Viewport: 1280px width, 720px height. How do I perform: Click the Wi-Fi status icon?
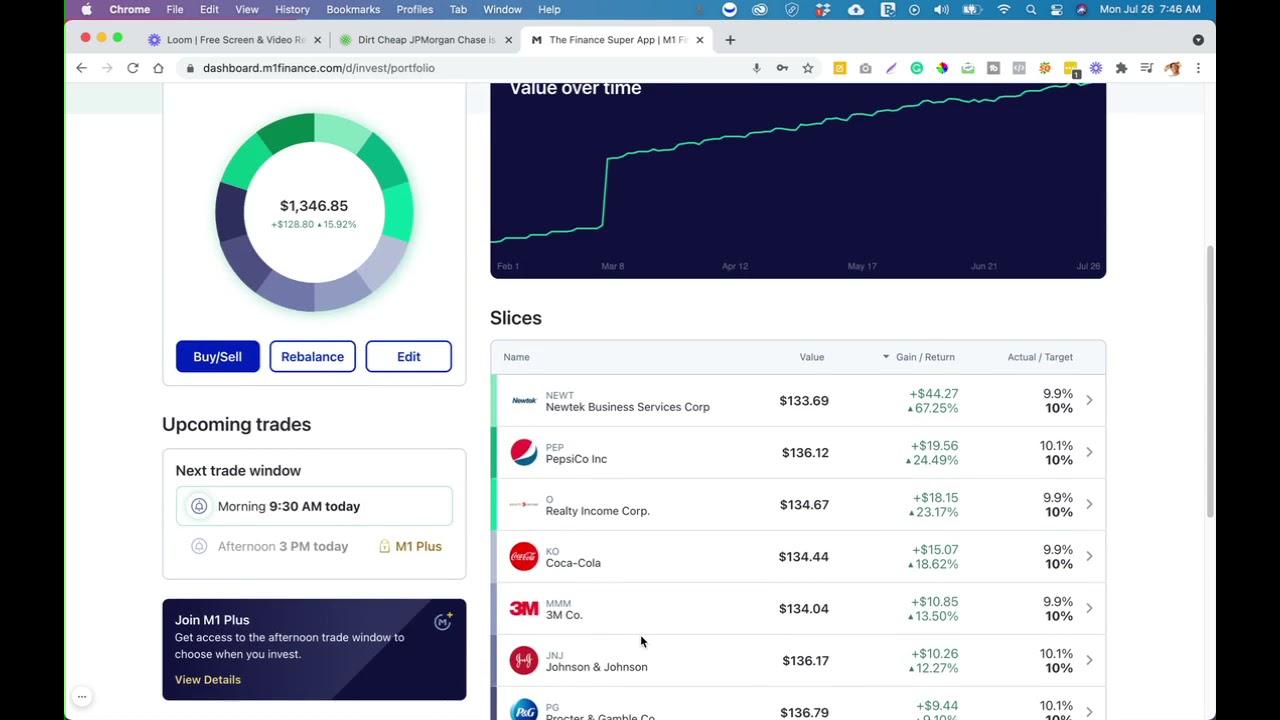coord(1004,9)
